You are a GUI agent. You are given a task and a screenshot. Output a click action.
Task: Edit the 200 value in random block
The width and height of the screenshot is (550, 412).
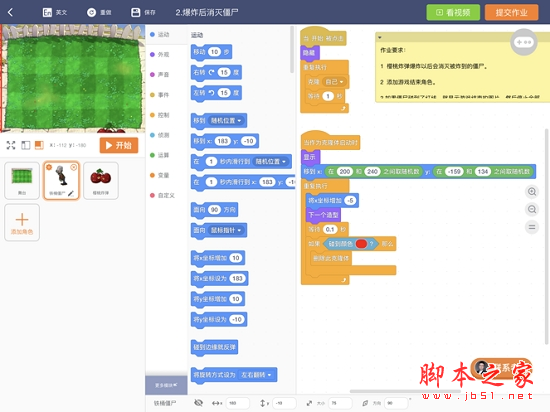[345, 171]
